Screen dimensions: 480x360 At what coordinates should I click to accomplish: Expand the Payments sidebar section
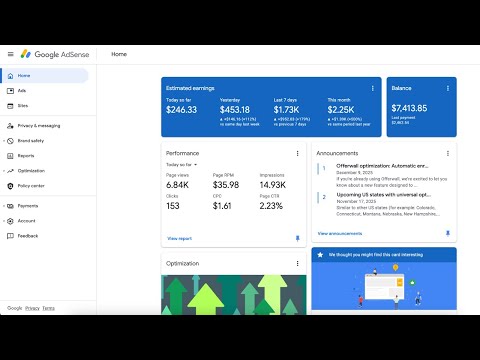tap(4, 206)
